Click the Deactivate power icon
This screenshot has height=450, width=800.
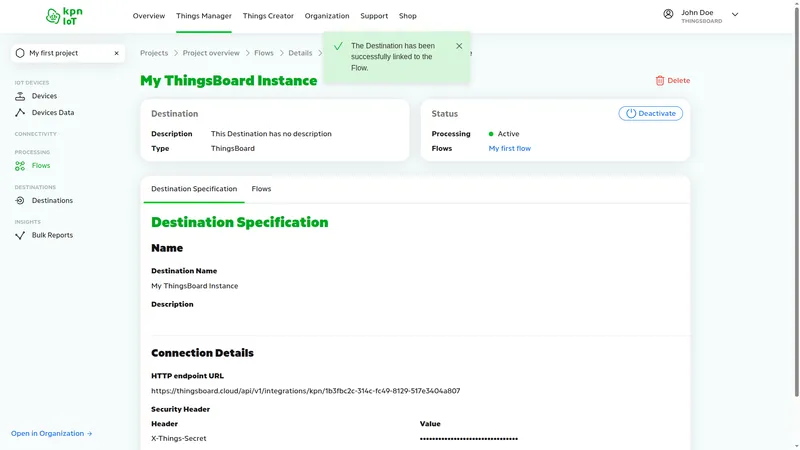(631, 113)
